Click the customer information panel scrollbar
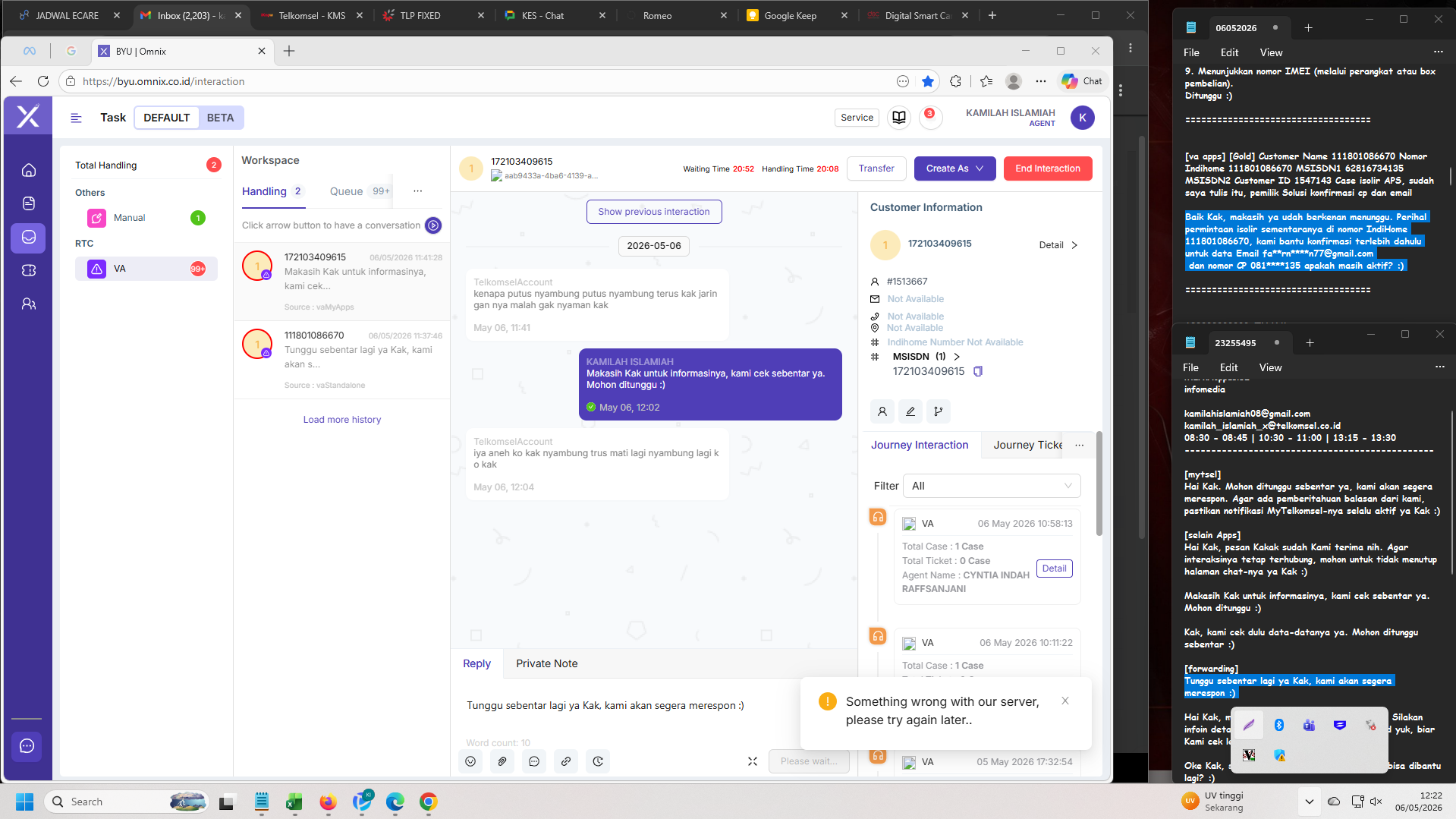 [x=1099, y=484]
